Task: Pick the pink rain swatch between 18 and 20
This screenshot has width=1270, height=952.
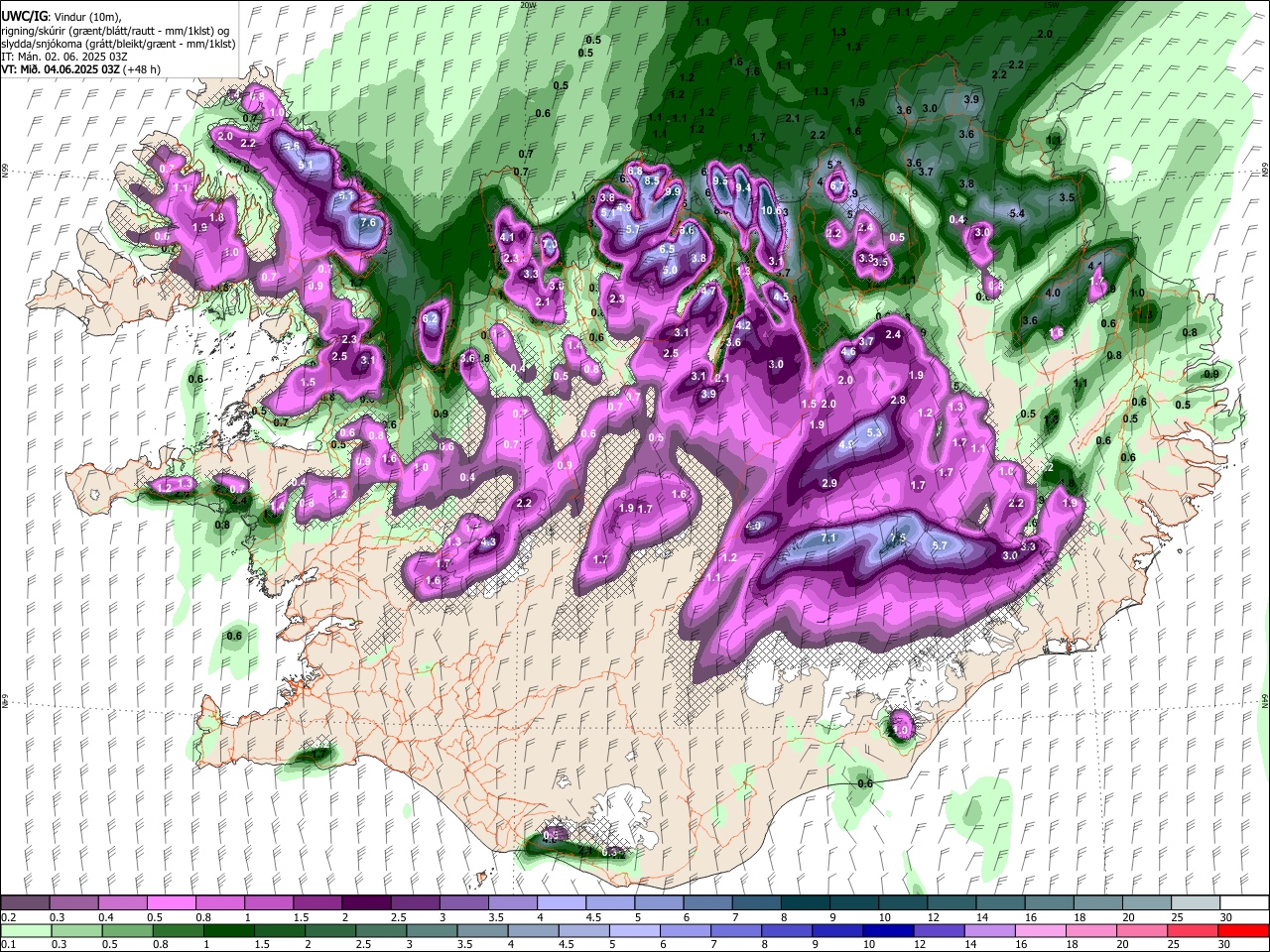Action: click(1091, 930)
